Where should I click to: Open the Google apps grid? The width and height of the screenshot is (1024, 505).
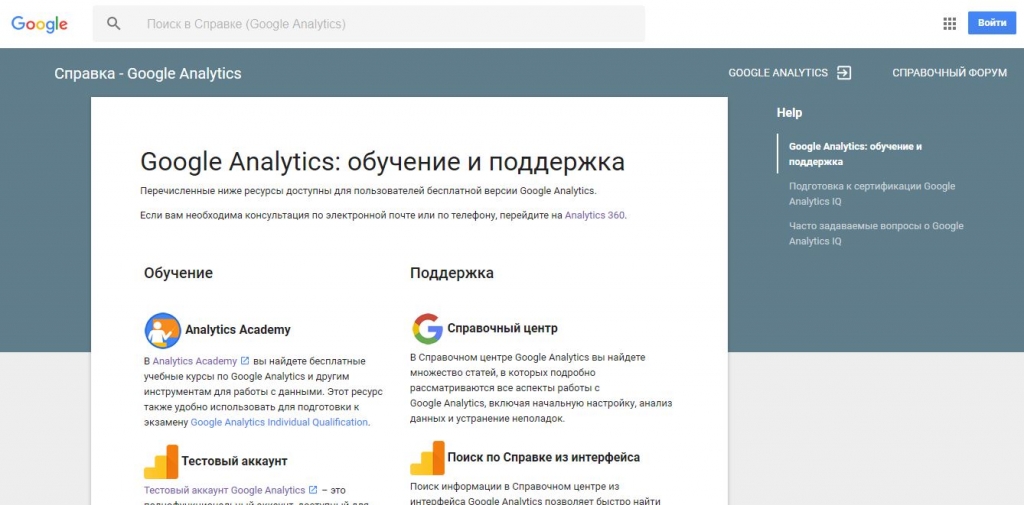tap(950, 24)
